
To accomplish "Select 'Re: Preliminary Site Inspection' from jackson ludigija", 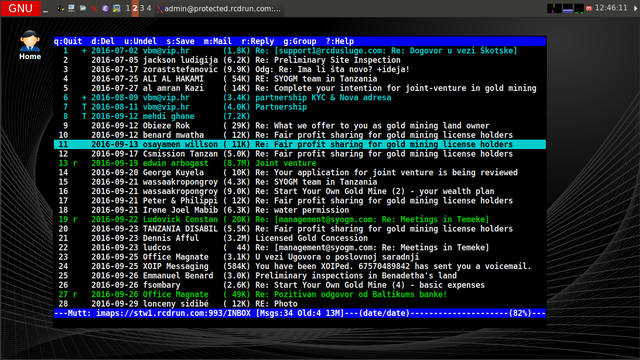I will click(x=300, y=60).
